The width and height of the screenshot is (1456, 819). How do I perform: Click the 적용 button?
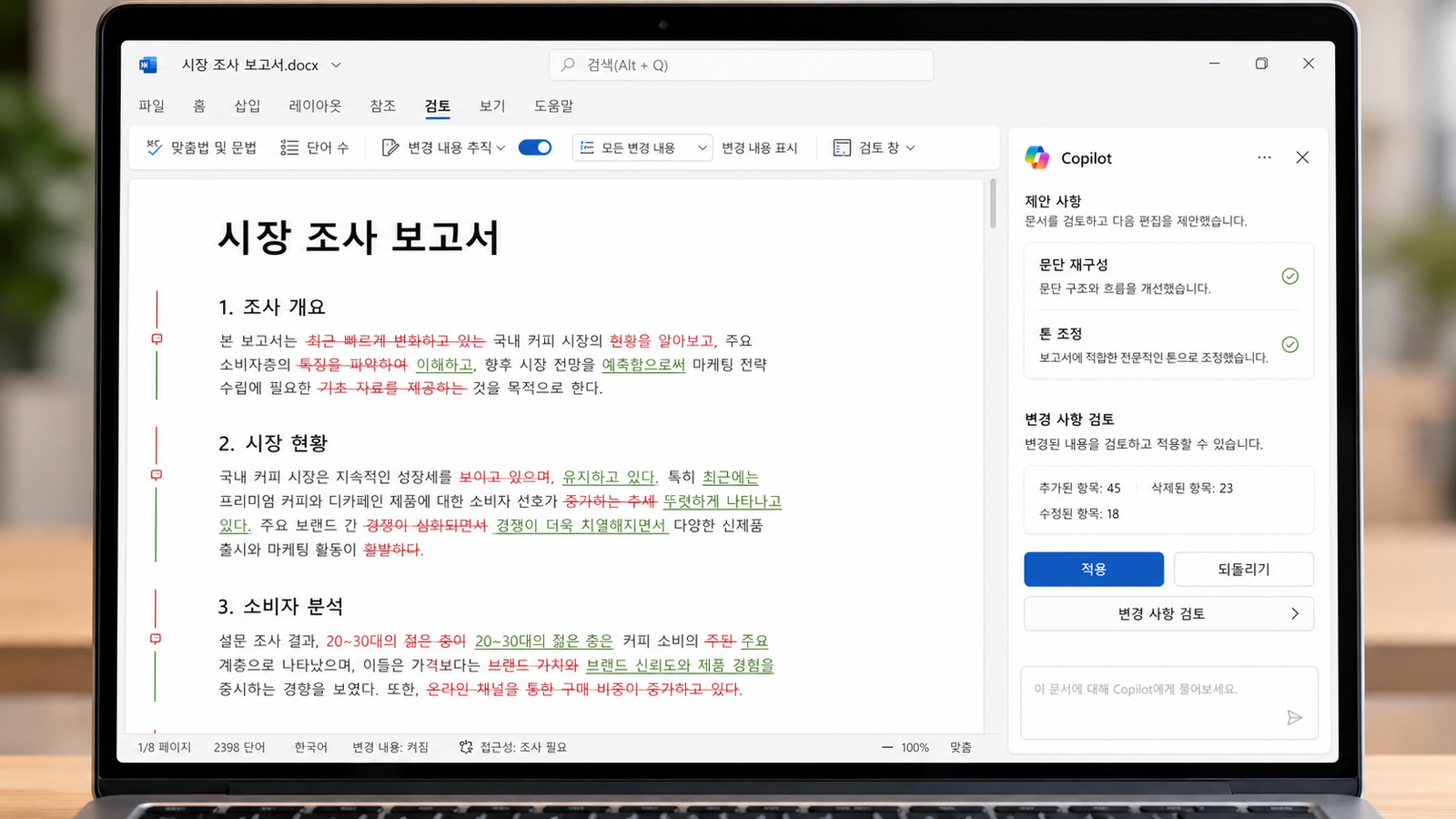click(1094, 569)
